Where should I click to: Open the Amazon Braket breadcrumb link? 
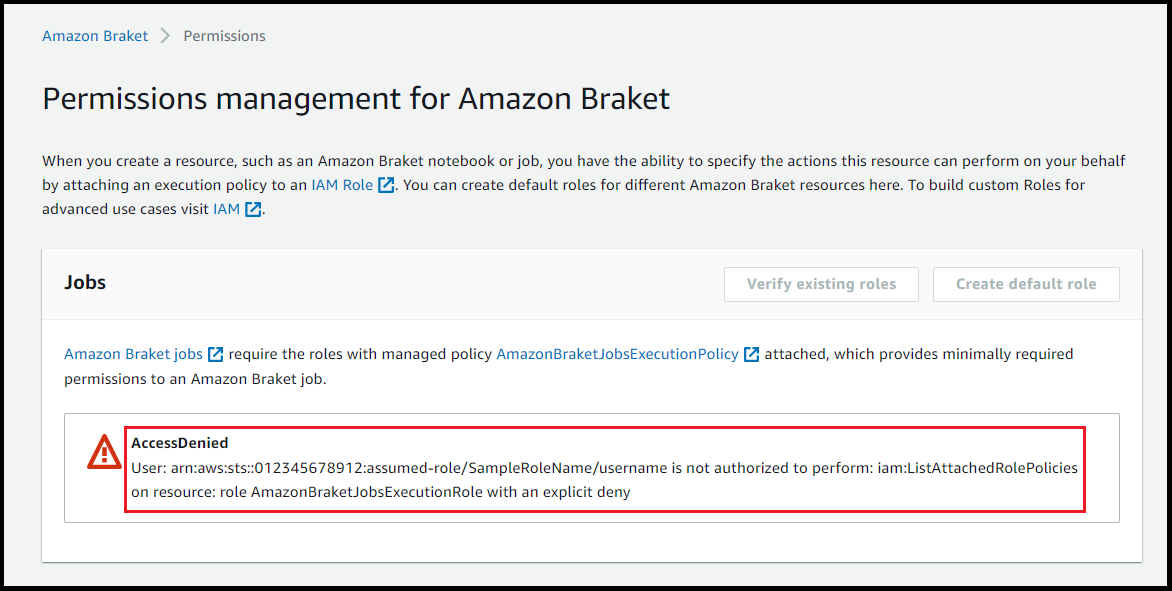94,35
